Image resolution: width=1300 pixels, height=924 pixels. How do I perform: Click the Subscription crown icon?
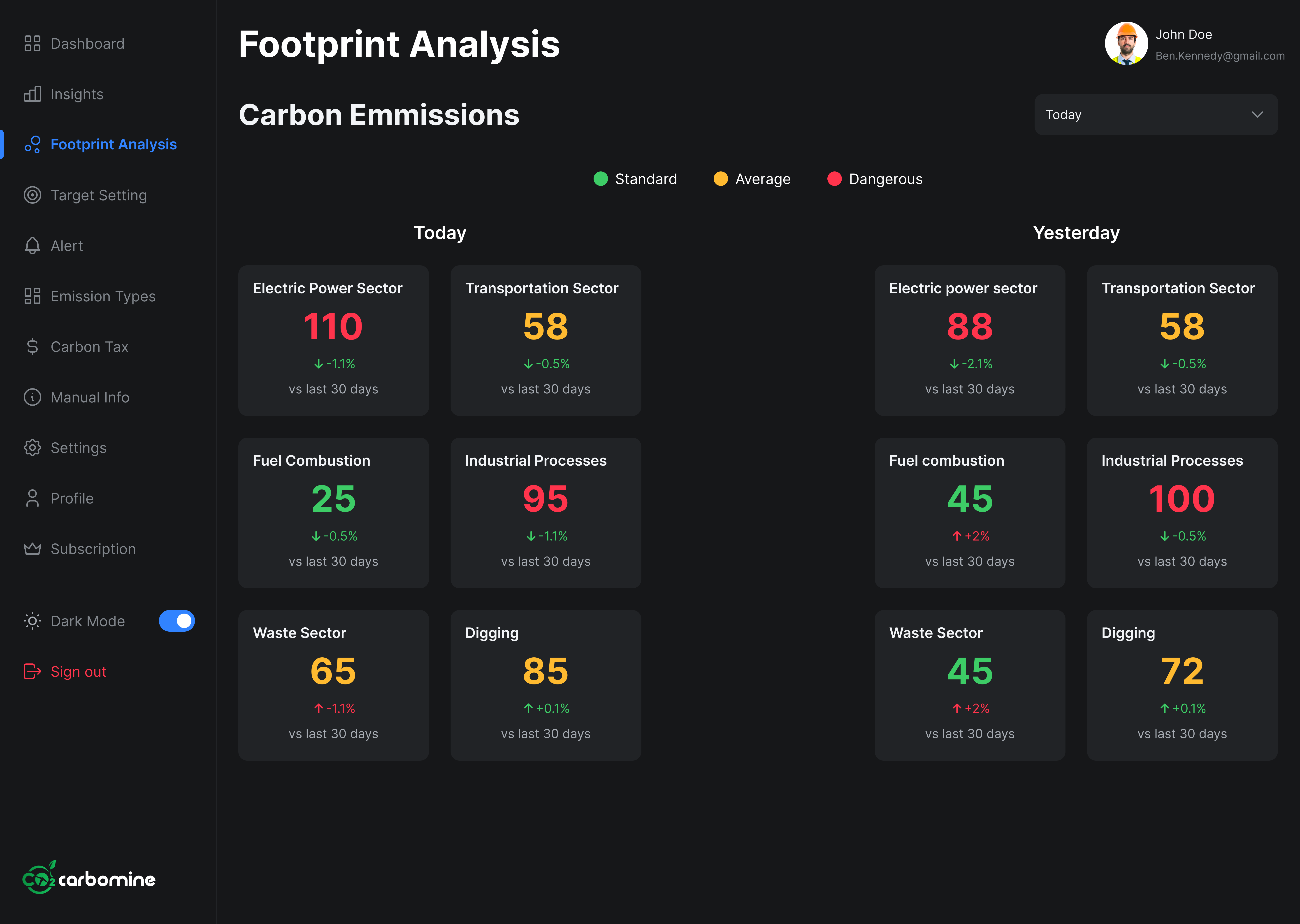coord(32,549)
